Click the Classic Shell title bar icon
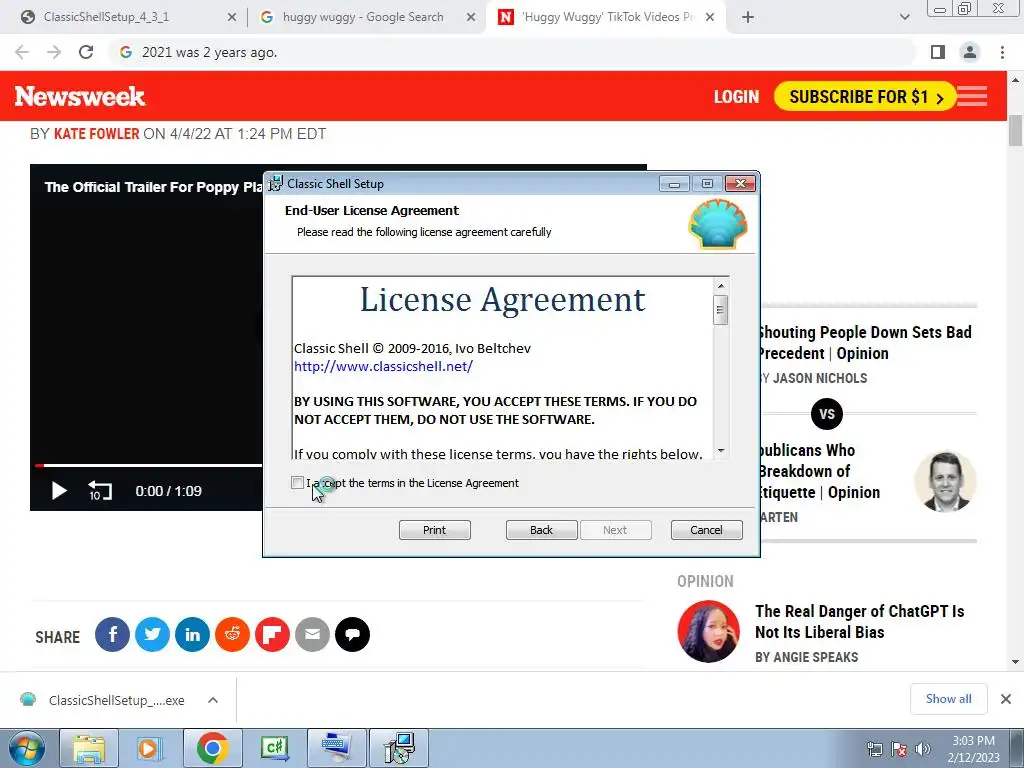The width and height of the screenshot is (1024, 768). [x=276, y=184]
